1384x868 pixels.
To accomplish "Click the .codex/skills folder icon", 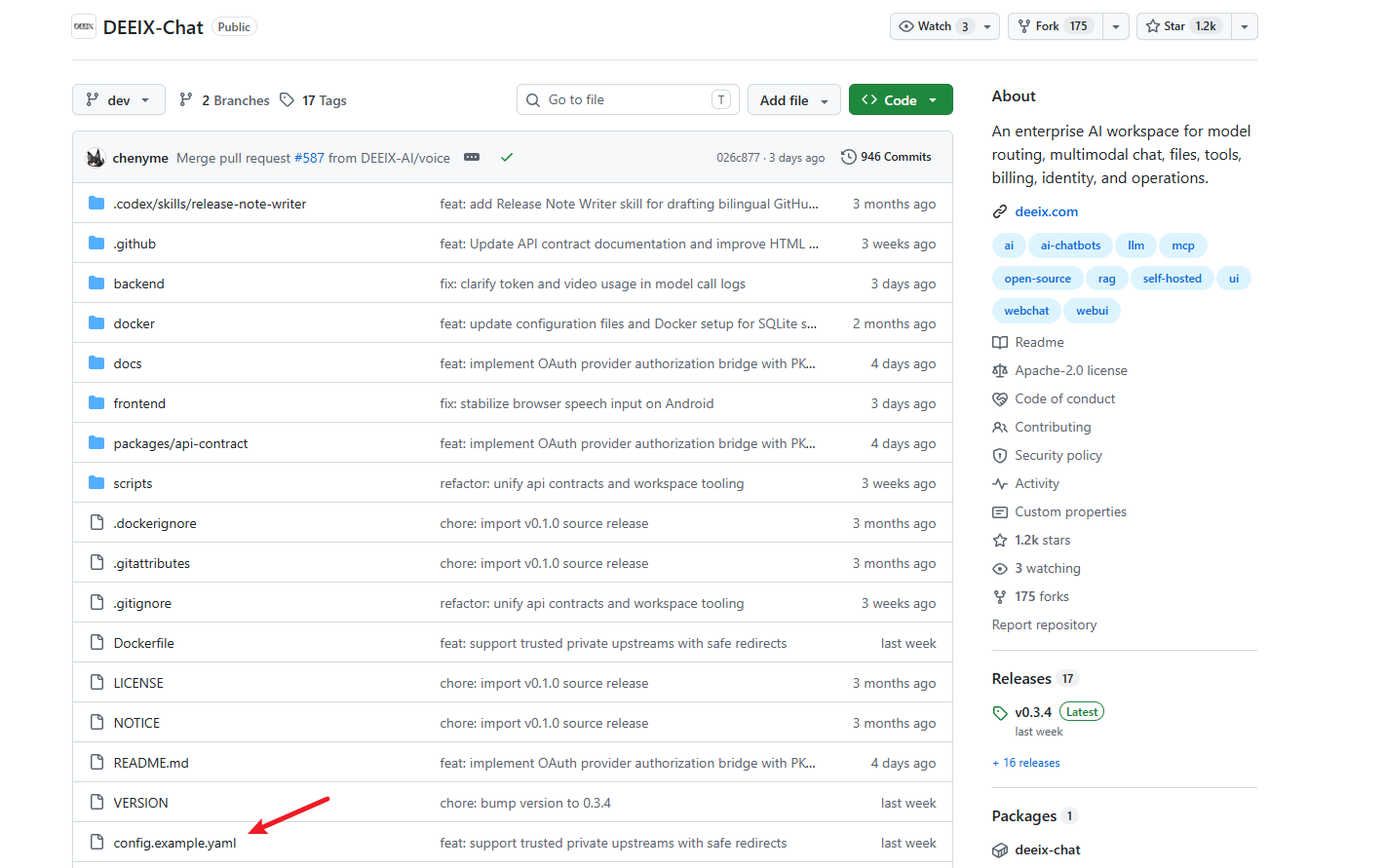I will (96, 204).
